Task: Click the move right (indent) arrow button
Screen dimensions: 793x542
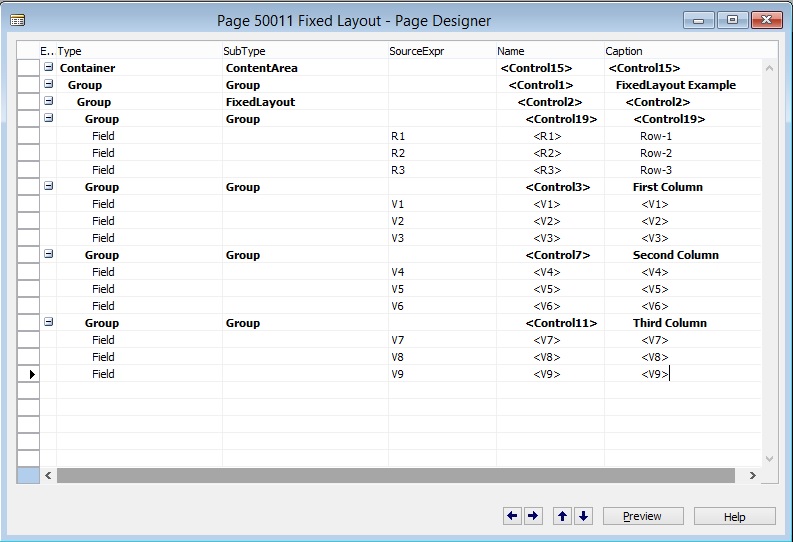Action: pyautogui.click(x=533, y=516)
